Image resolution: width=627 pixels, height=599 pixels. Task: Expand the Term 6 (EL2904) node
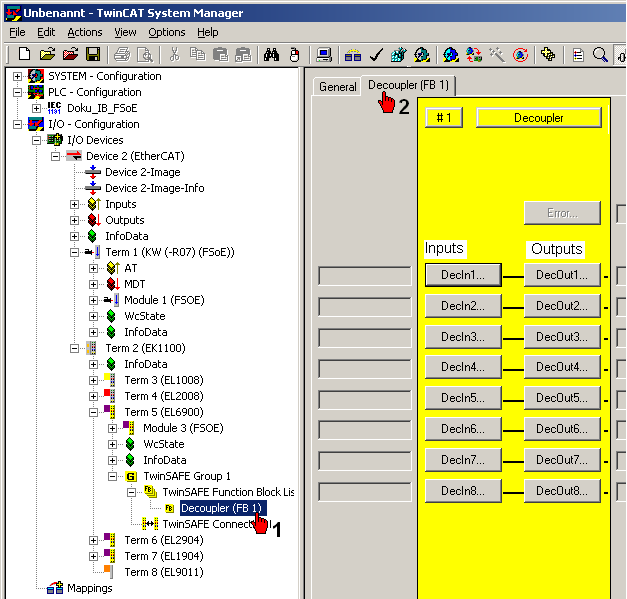click(93, 540)
